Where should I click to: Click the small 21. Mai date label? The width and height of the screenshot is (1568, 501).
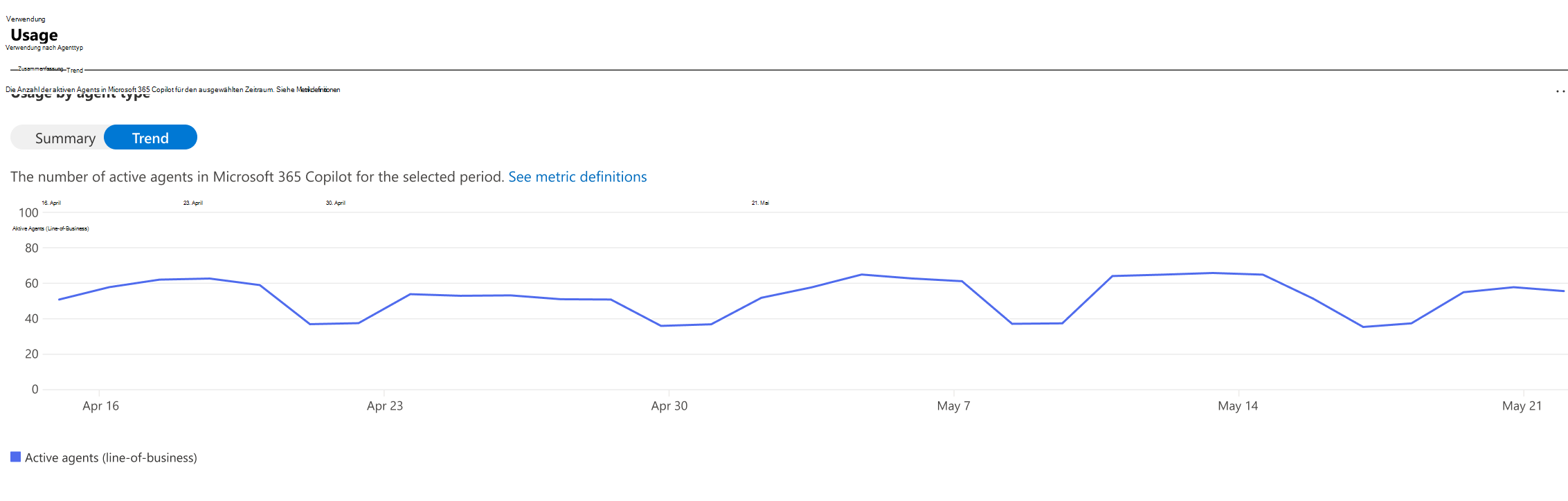pyautogui.click(x=760, y=203)
